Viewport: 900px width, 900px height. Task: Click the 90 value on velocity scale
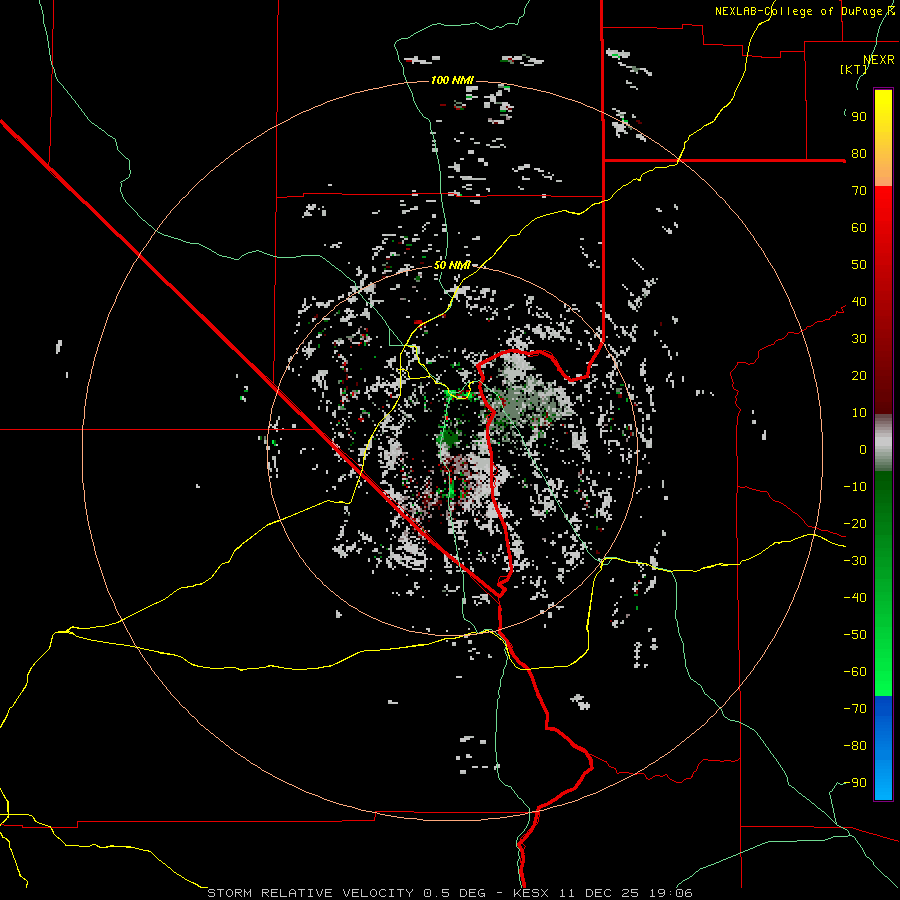(x=859, y=117)
